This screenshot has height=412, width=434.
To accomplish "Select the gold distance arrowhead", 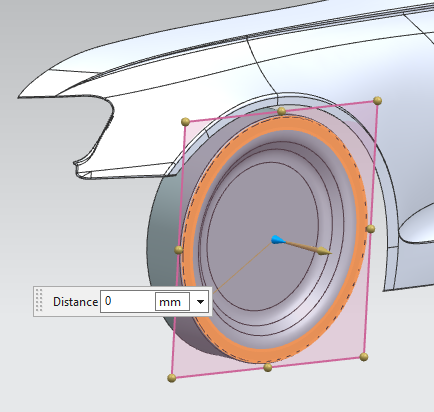I will click(324, 251).
